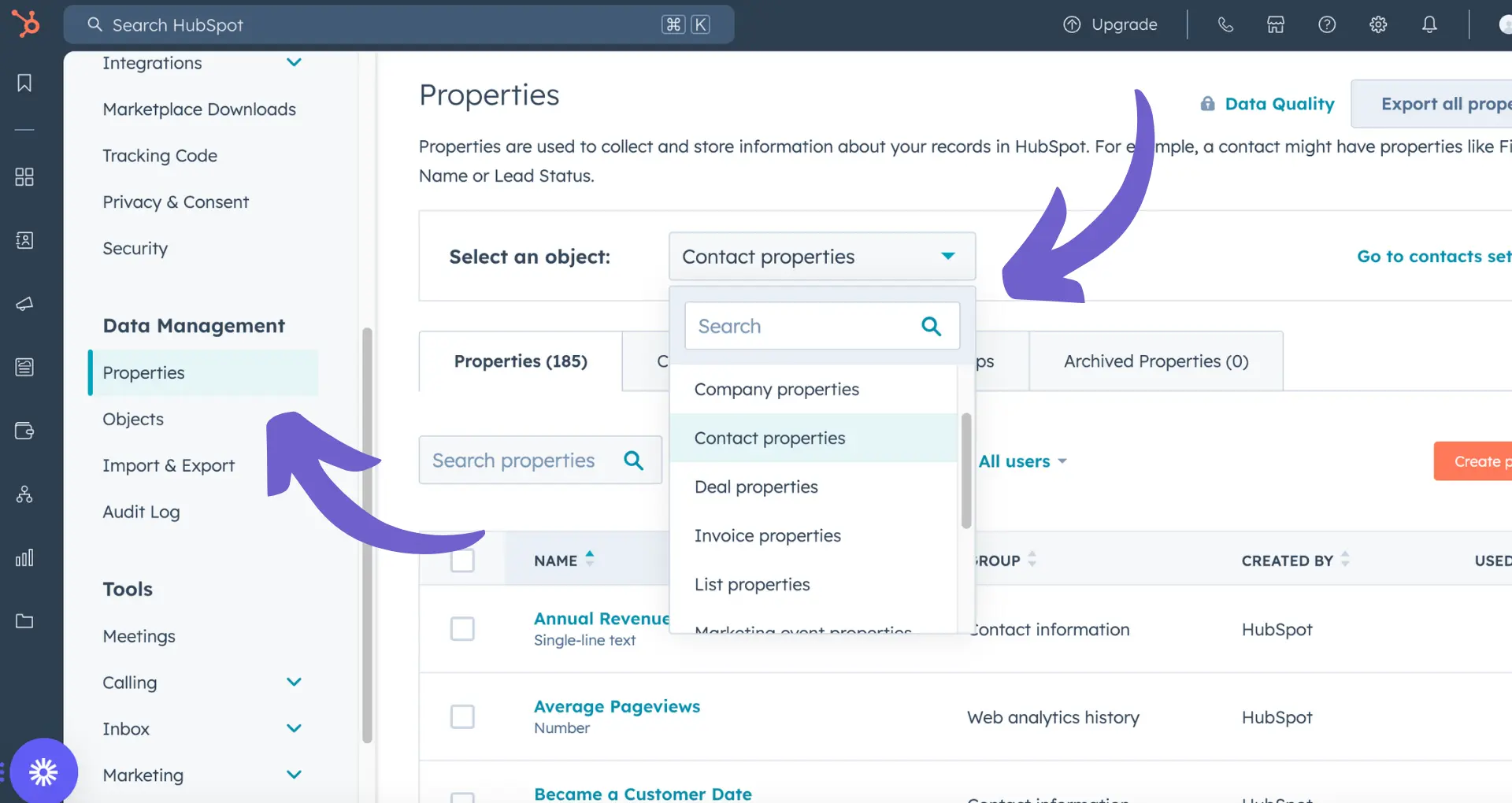The height and width of the screenshot is (803, 1512).
Task: Click the settings sidebar scrollbar thumb
Action: (367, 535)
